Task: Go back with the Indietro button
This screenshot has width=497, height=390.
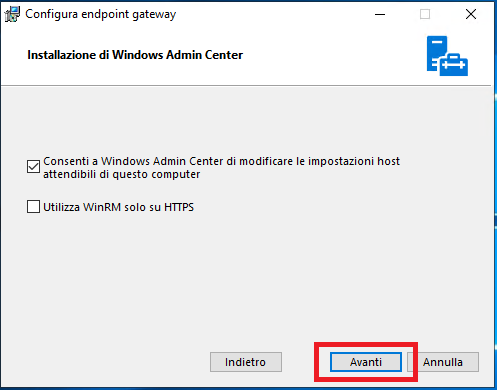Action: coord(246,362)
